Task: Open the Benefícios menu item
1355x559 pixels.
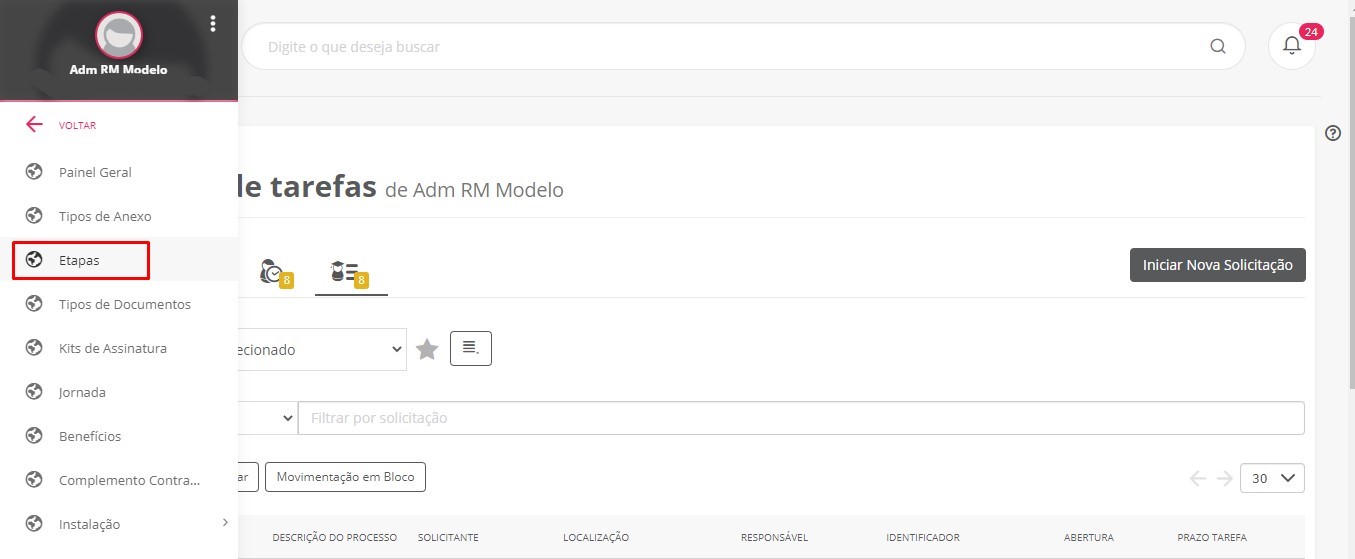Action: tap(119, 436)
